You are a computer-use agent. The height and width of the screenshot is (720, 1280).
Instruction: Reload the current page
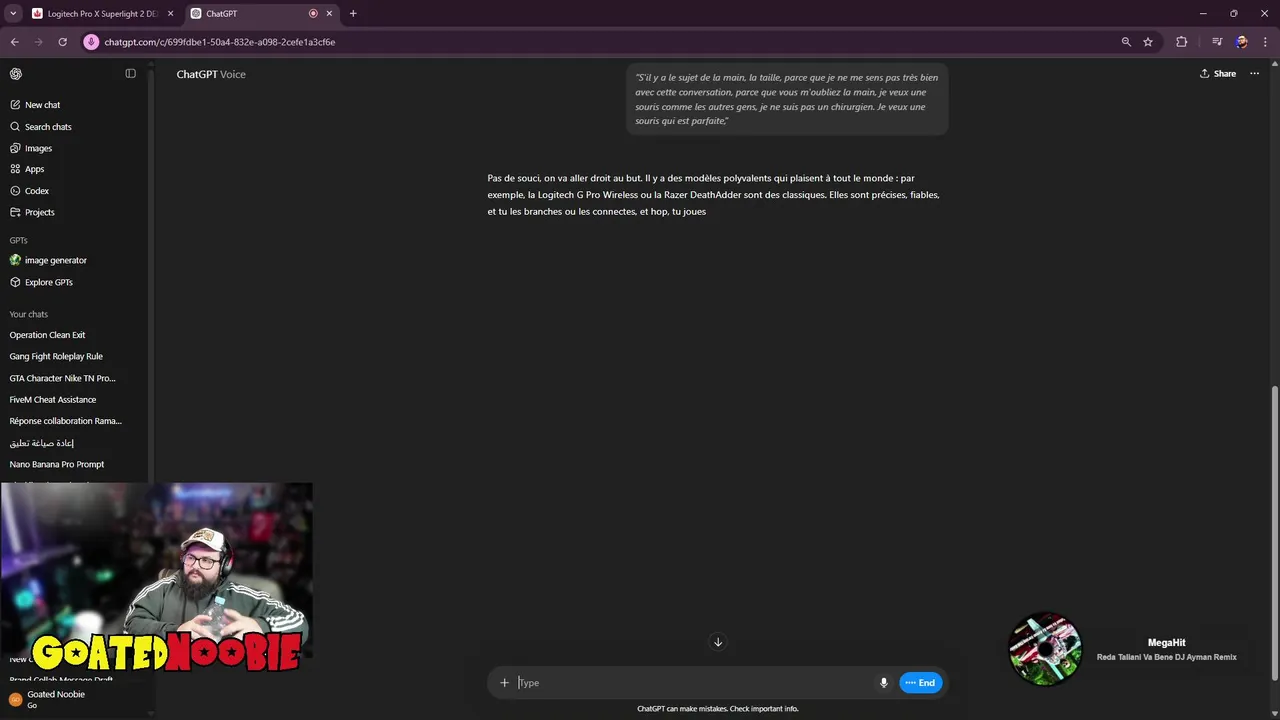point(62,42)
